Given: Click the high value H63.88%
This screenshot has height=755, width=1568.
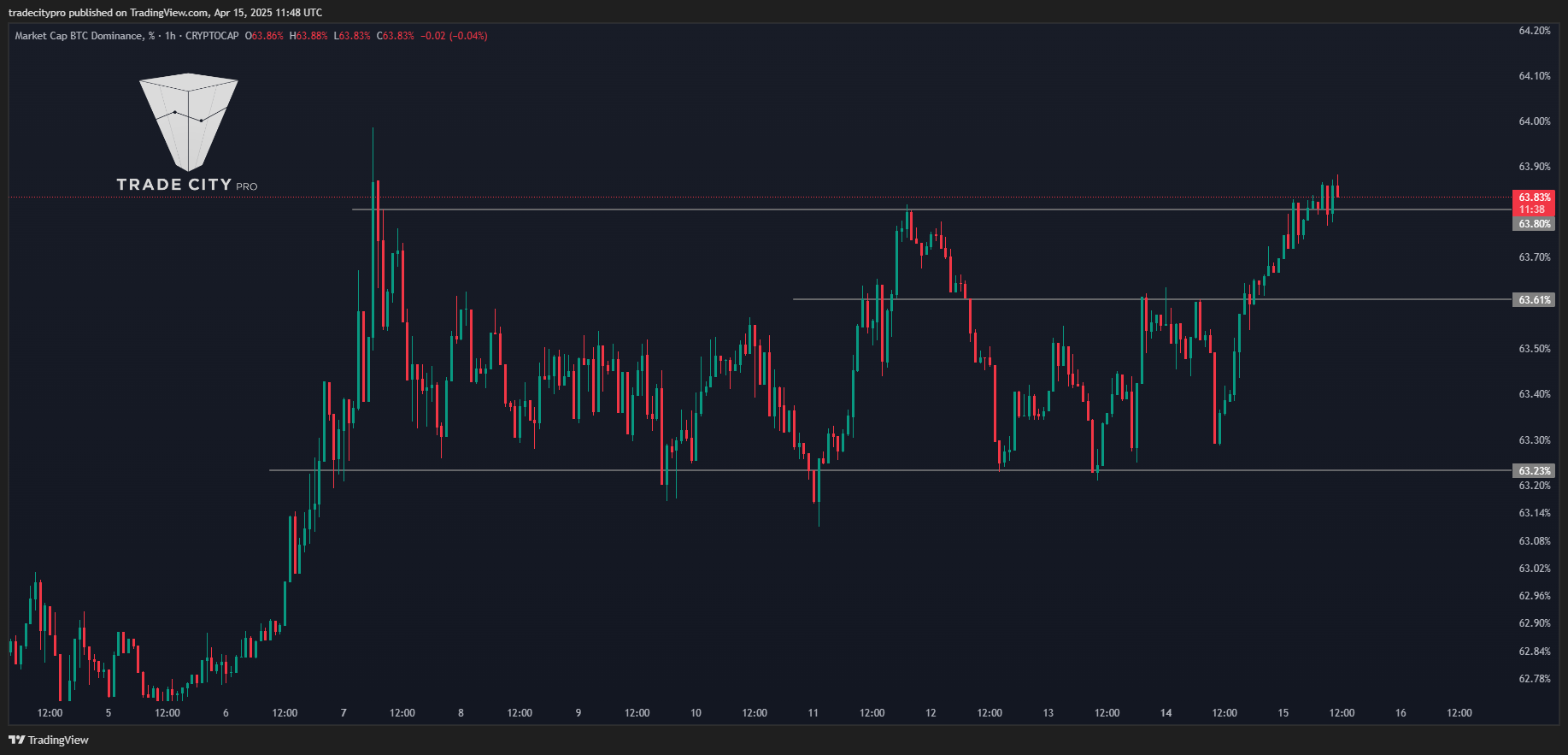Looking at the screenshot, I should [308, 36].
